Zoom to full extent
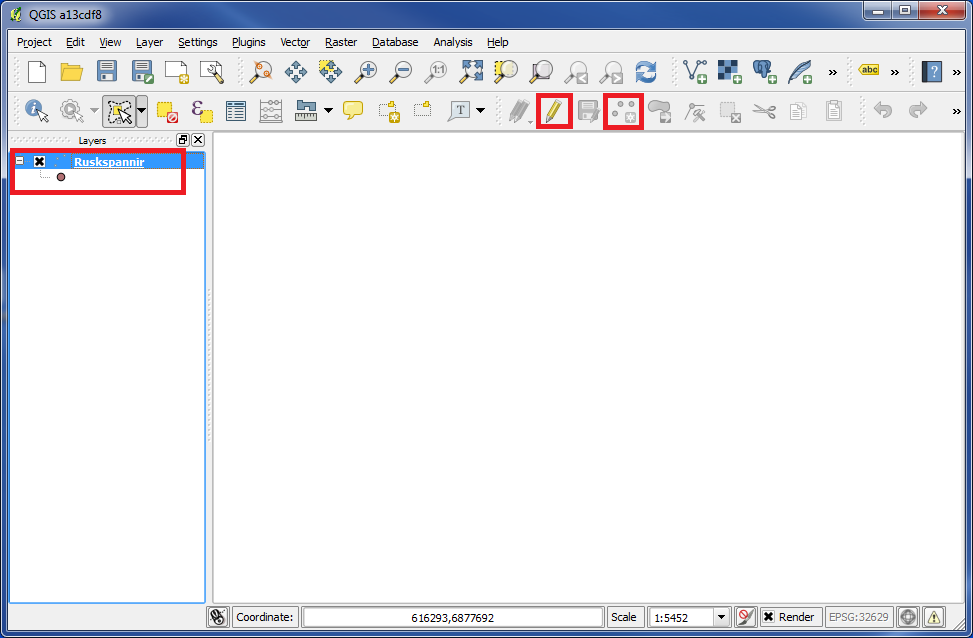Screen dimensions: 973x638 [471, 71]
